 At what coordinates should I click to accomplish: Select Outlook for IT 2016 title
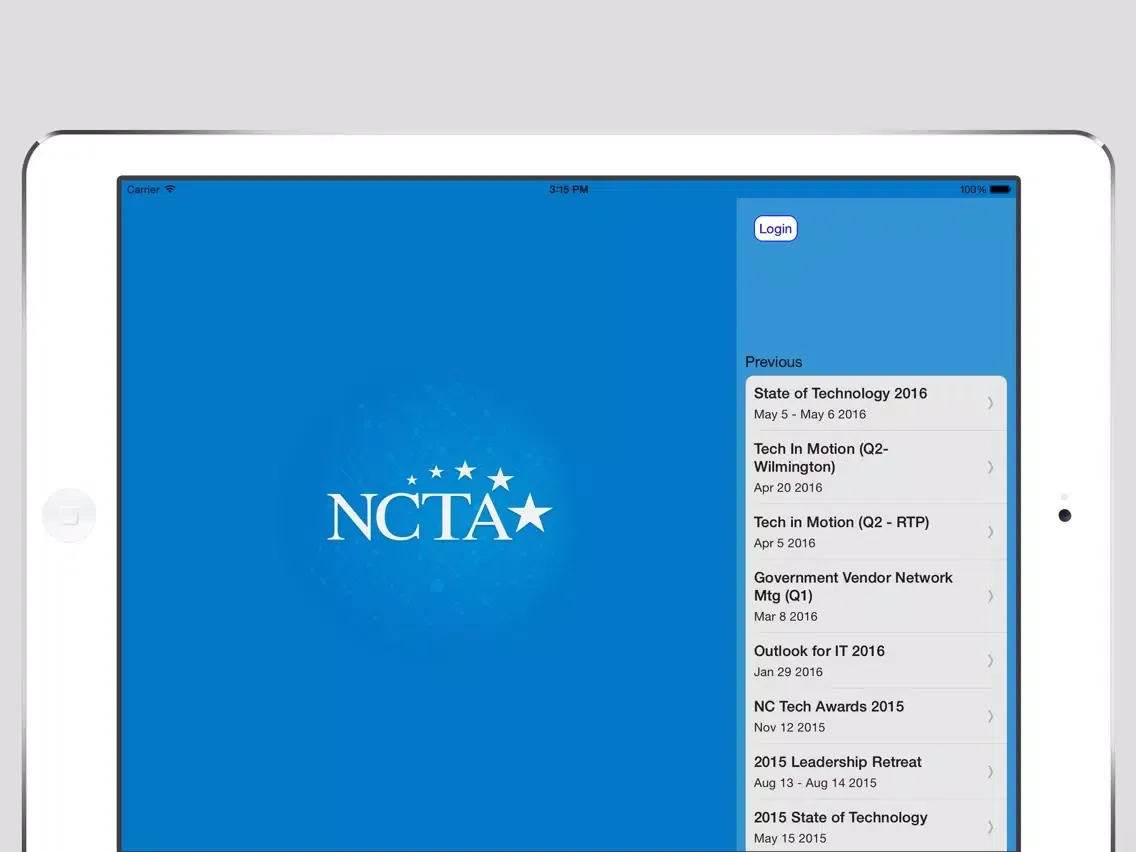point(819,651)
